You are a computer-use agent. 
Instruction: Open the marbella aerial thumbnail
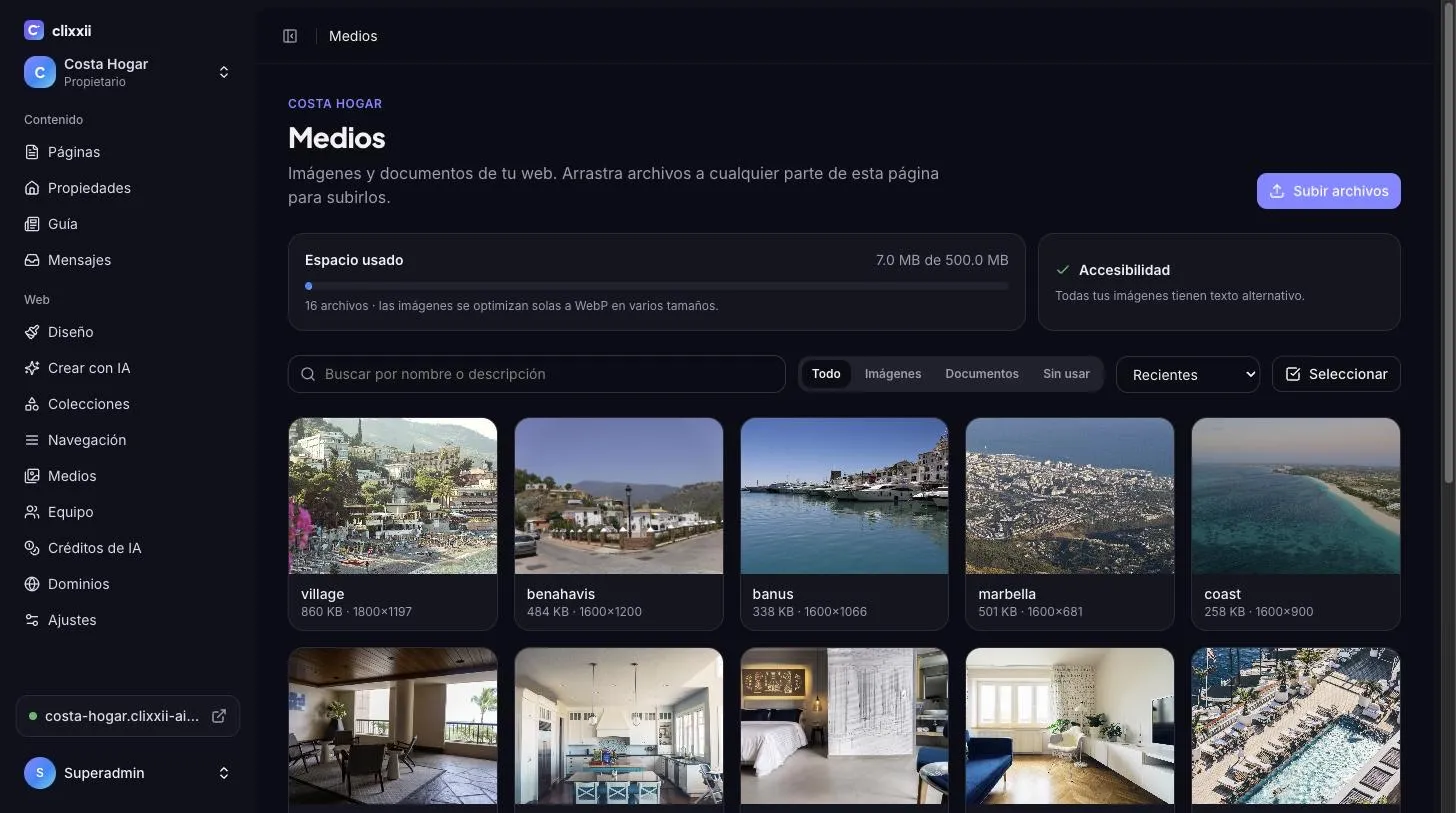pos(1070,496)
